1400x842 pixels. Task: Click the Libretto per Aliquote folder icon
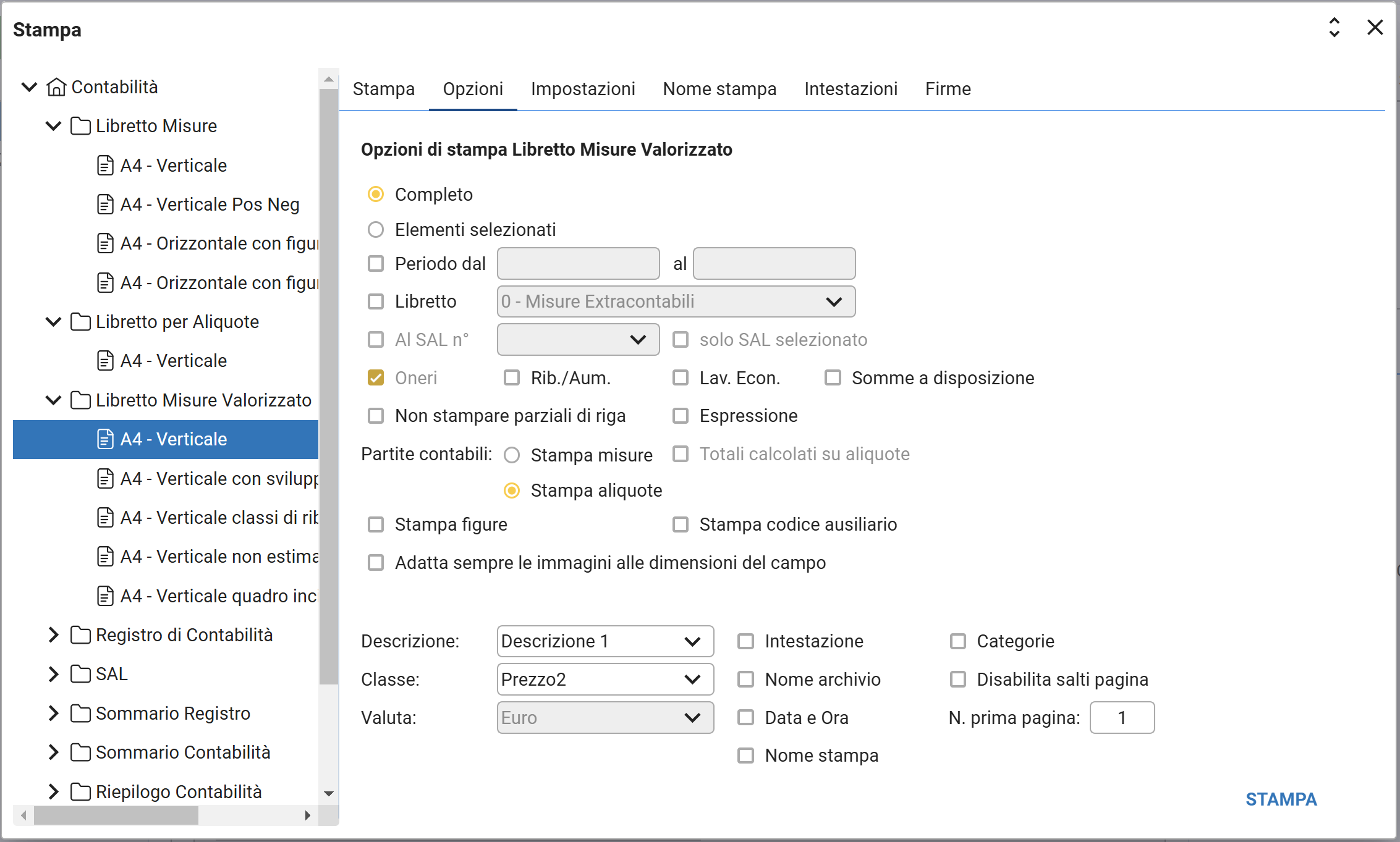pyautogui.click(x=80, y=322)
